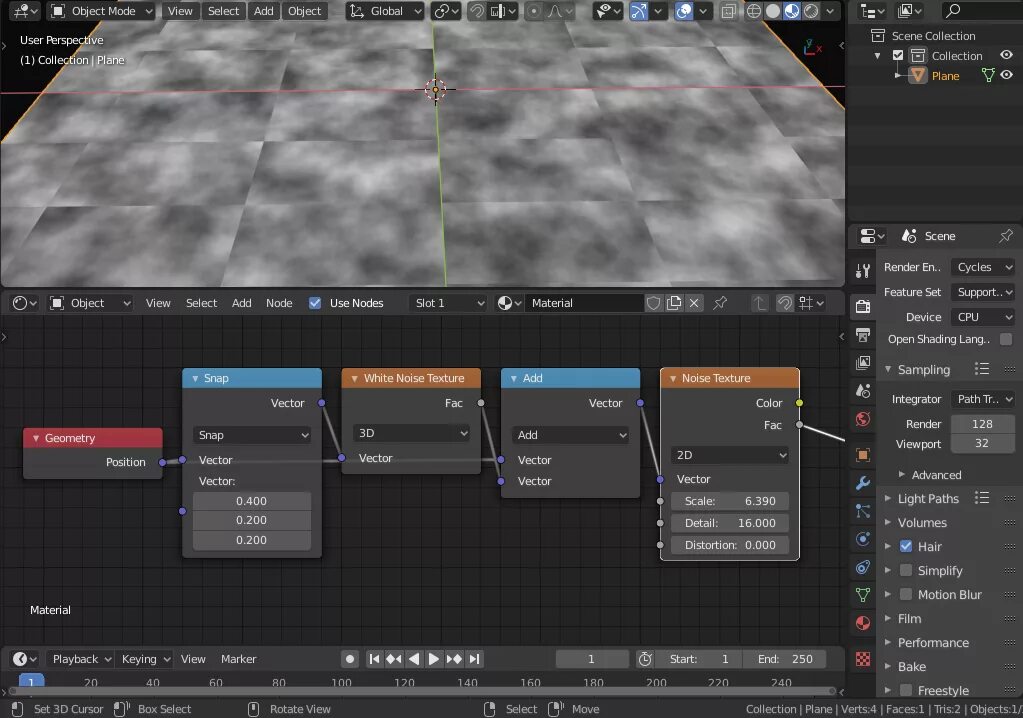Enable the Motion Blur checkbox

(x=906, y=595)
